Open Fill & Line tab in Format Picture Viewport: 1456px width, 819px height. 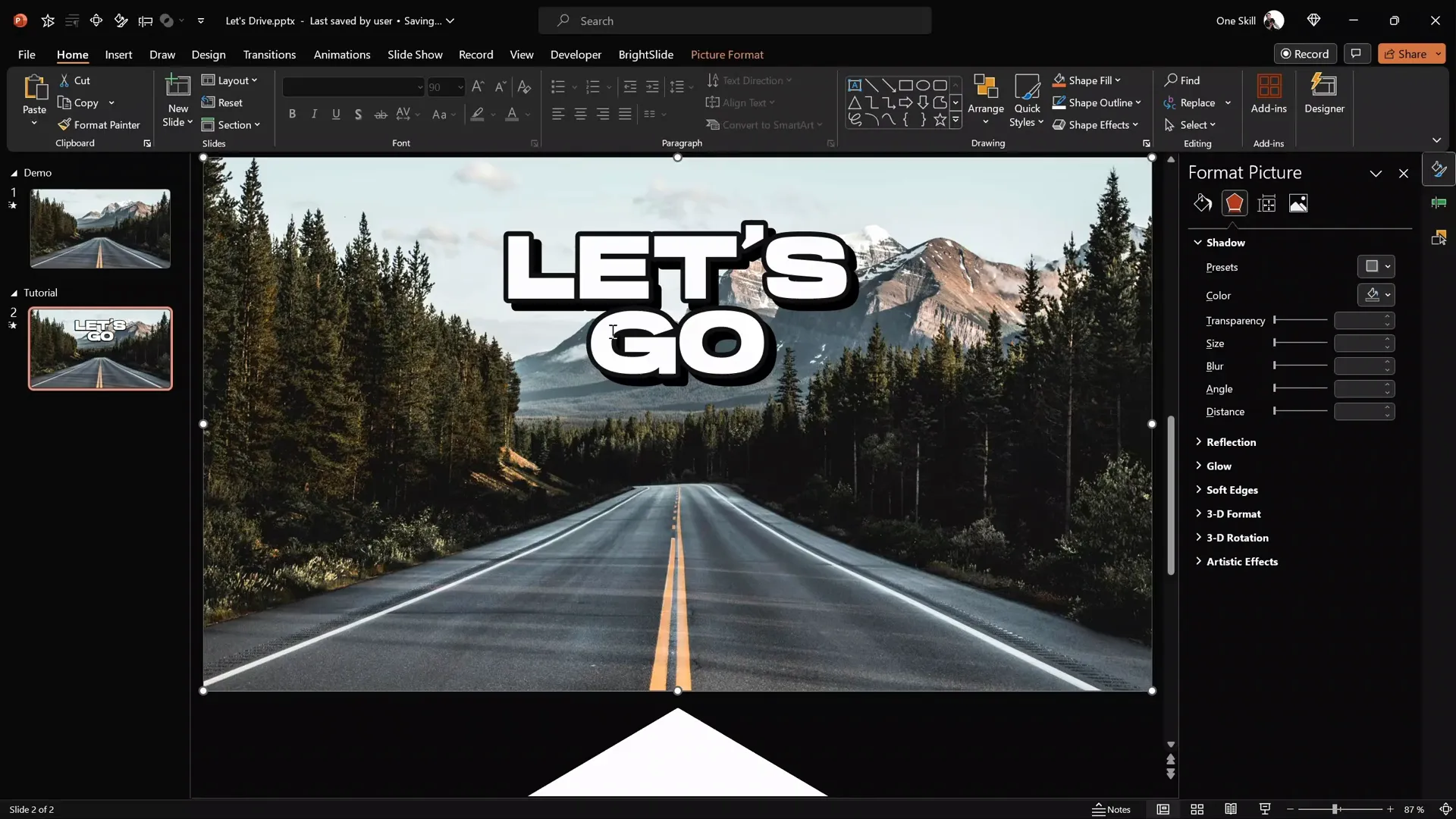[1203, 203]
